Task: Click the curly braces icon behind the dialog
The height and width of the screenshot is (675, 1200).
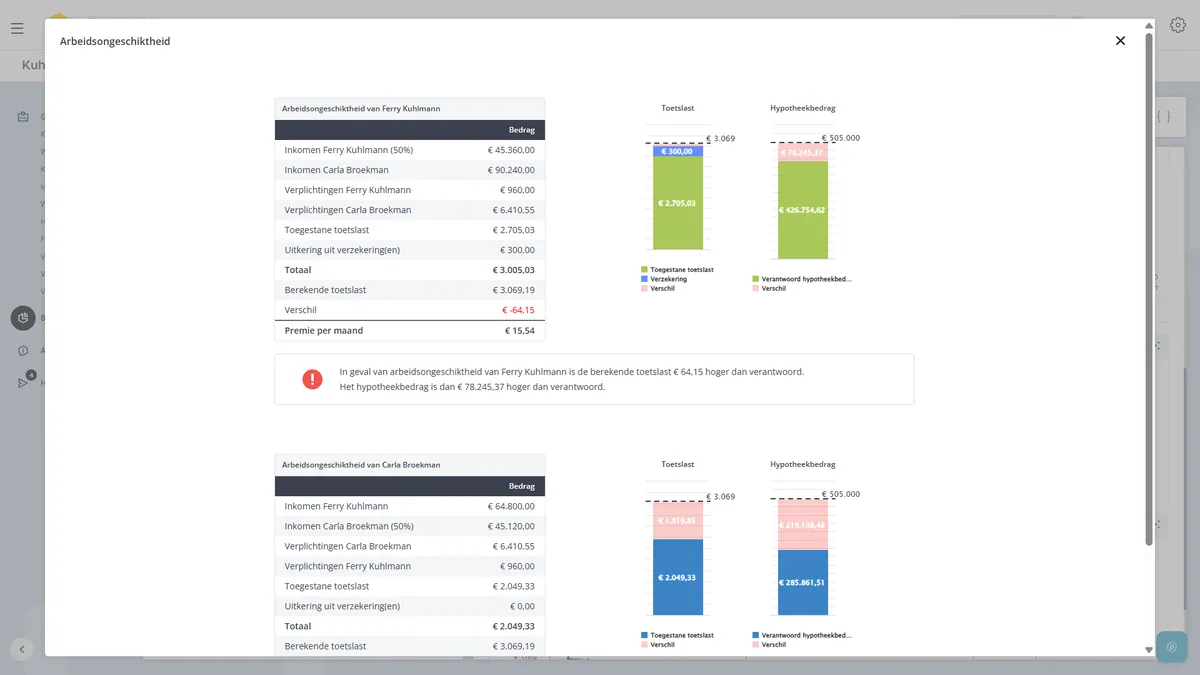Action: (x=1163, y=117)
